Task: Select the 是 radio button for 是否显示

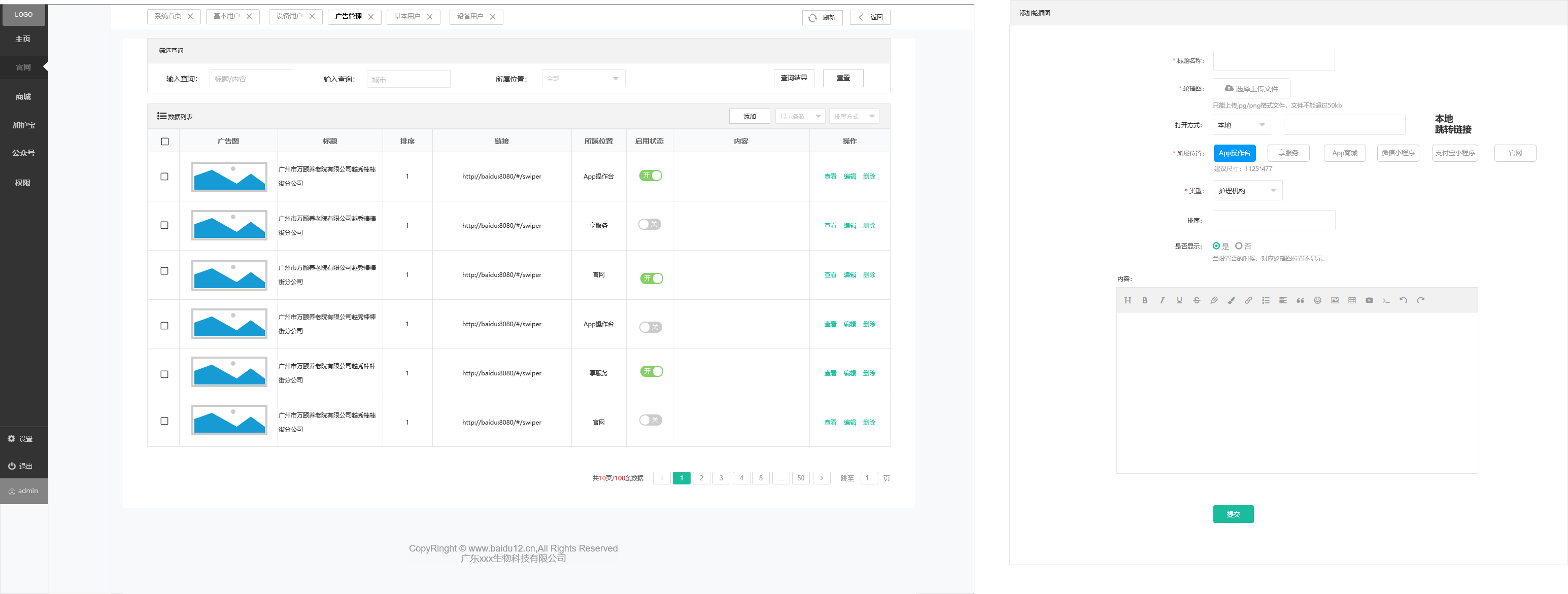Action: (x=1216, y=246)
